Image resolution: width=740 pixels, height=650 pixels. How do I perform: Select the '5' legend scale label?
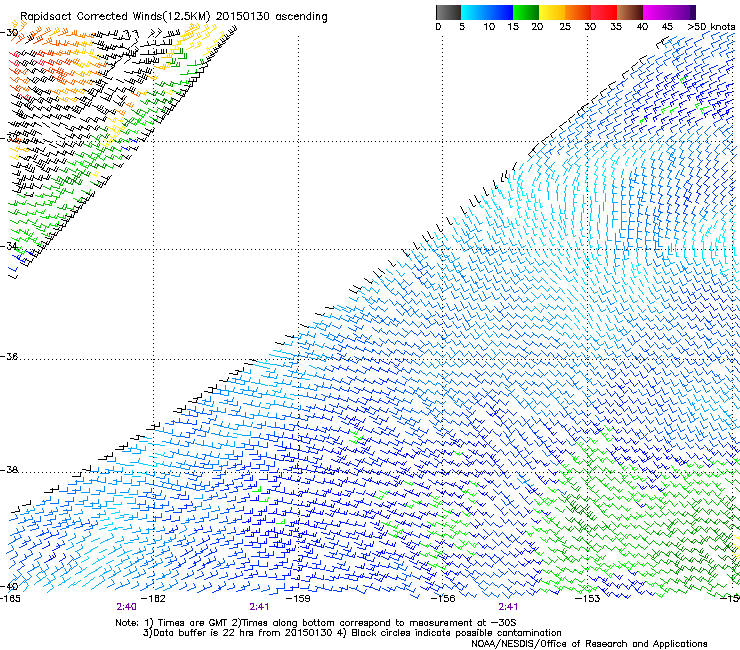(x=462, y=27)
